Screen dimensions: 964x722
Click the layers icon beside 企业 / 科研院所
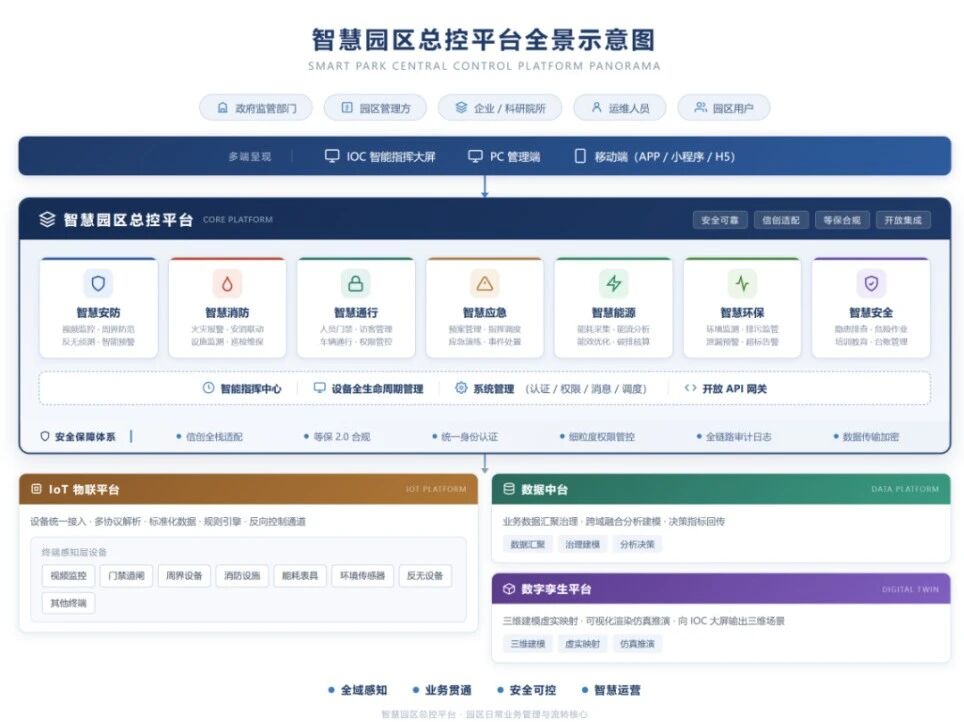pyautogui.click(x=461, y=108)
